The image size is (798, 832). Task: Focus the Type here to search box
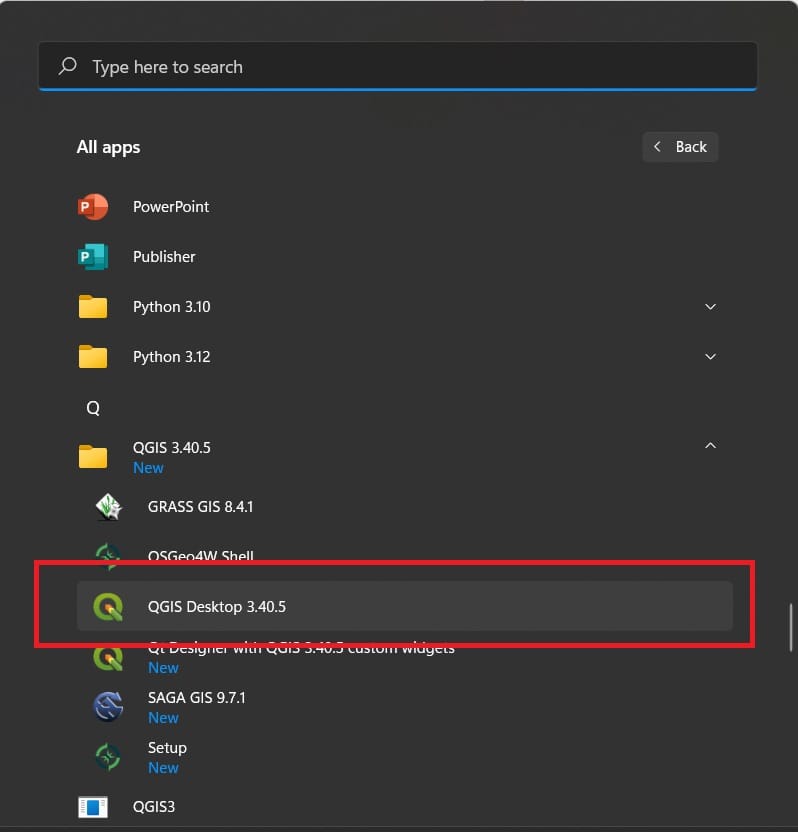[398, 66]
